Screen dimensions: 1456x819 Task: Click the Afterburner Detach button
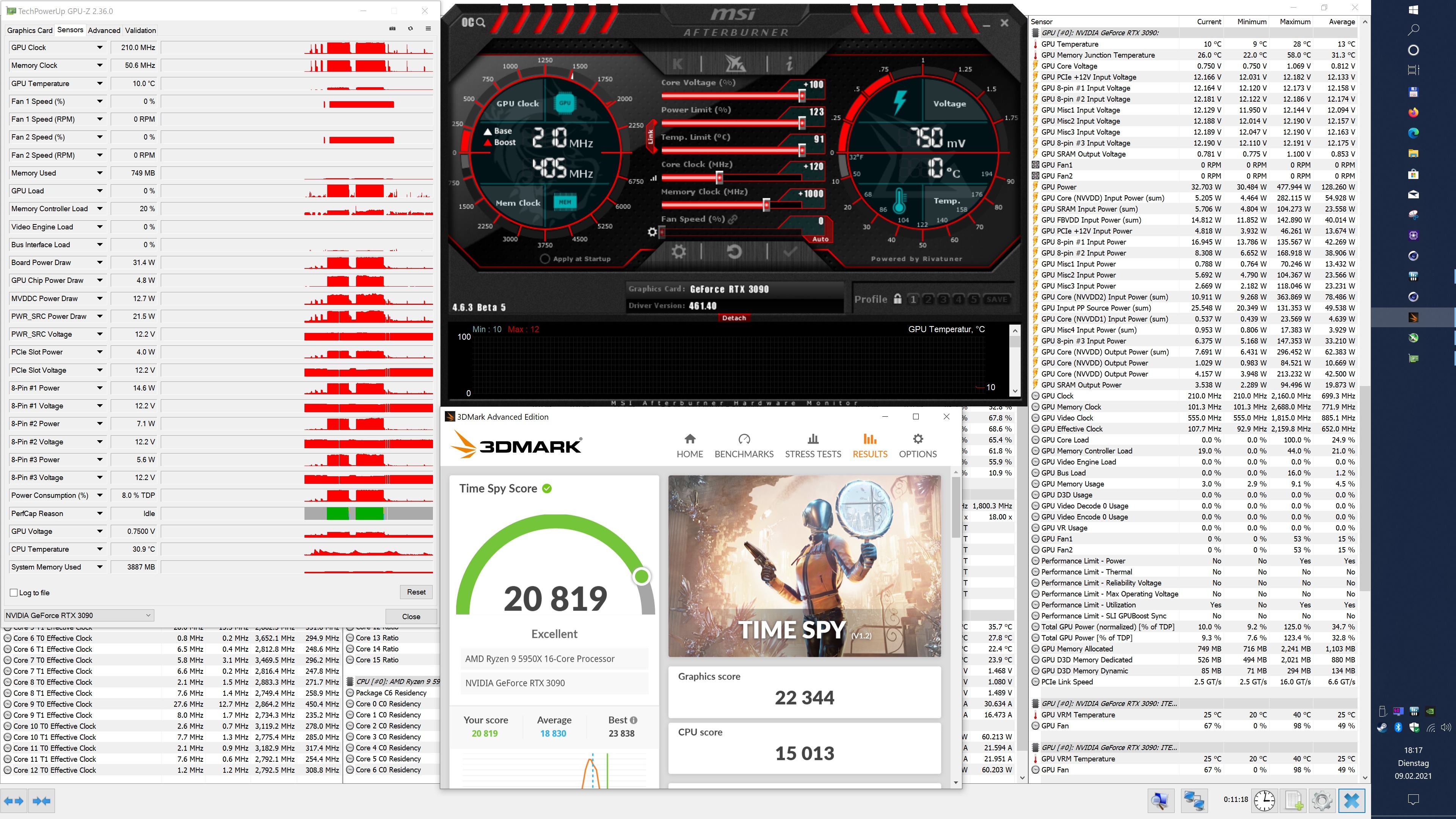click(734, 318)
